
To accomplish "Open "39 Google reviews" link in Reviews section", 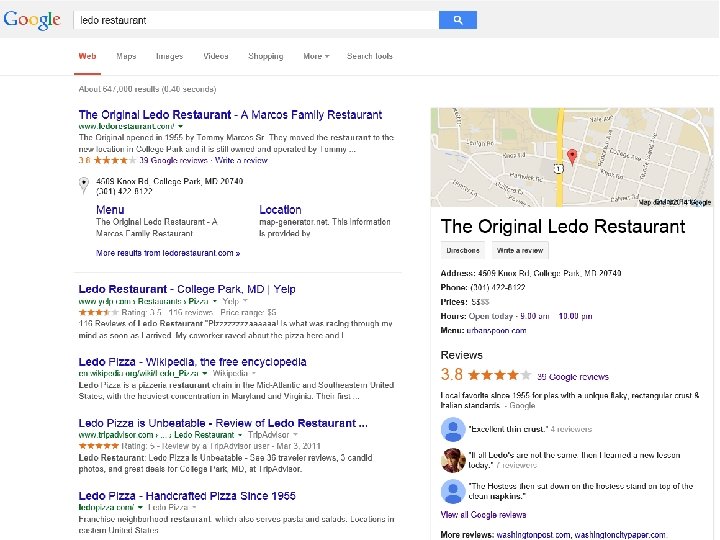I will [573, 377].
